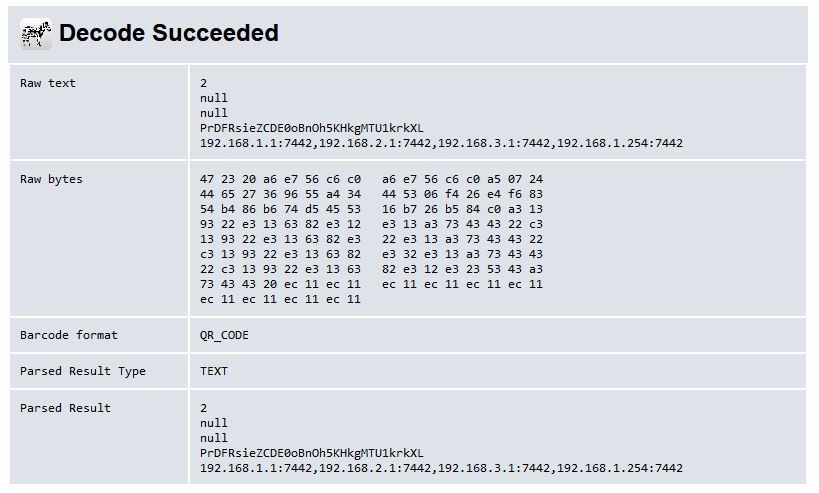This screenshot has height=493, width=819.
Task: Click the key string in Parsed Result
Action: pyautogui.click(x=311, y=453)
